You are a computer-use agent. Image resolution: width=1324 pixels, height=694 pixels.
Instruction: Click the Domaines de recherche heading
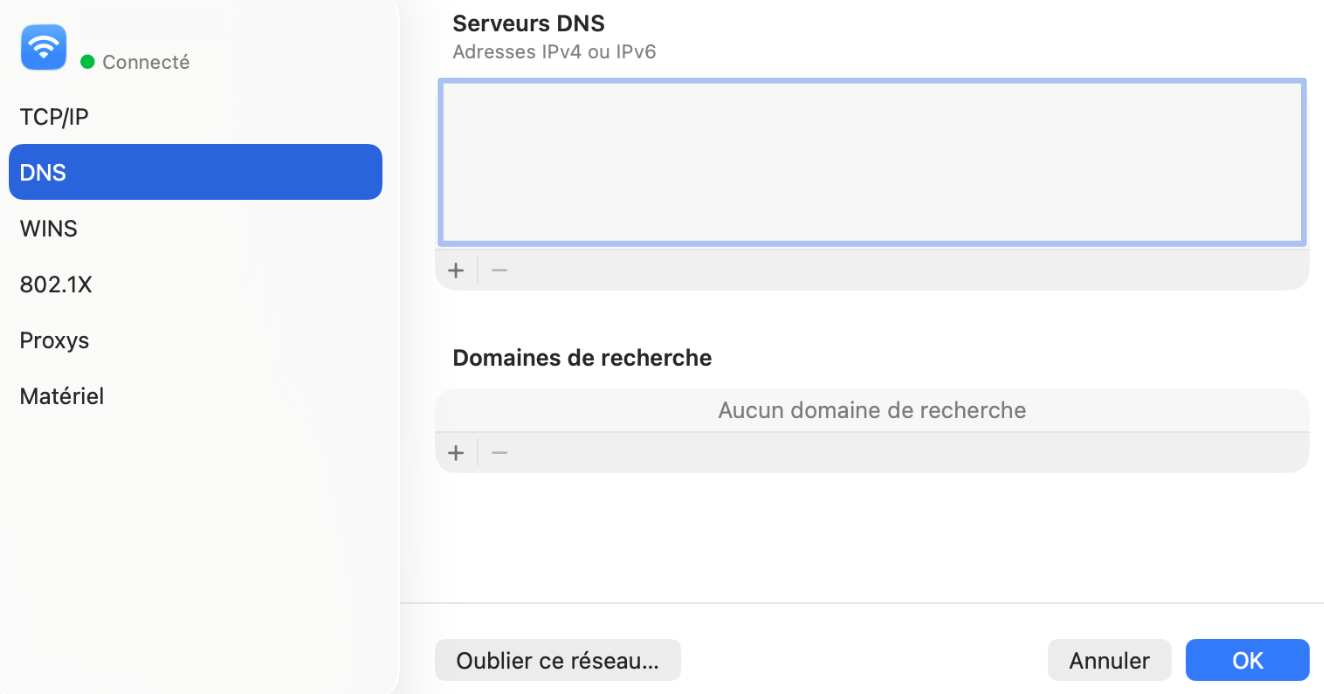click(581, 358)
